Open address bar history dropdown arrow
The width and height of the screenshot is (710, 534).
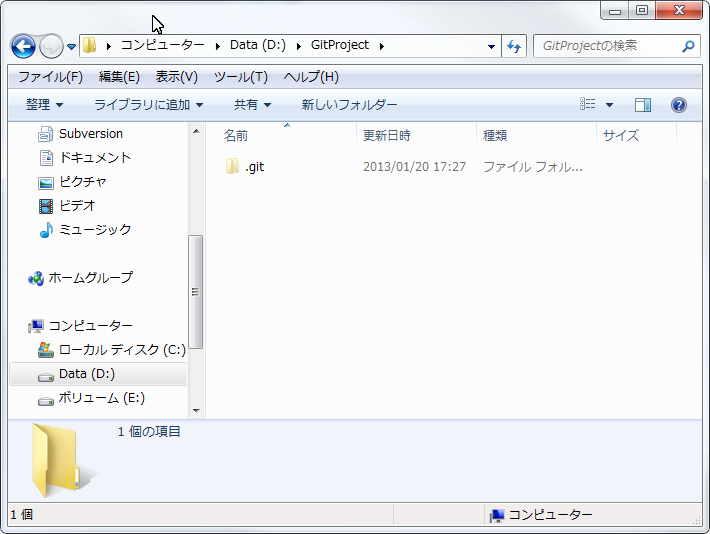(491, 46)
